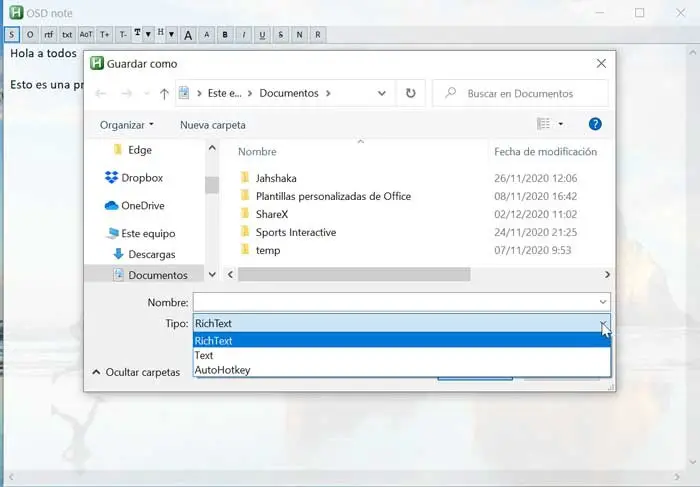Open the view options dropdown arrow

561,124
